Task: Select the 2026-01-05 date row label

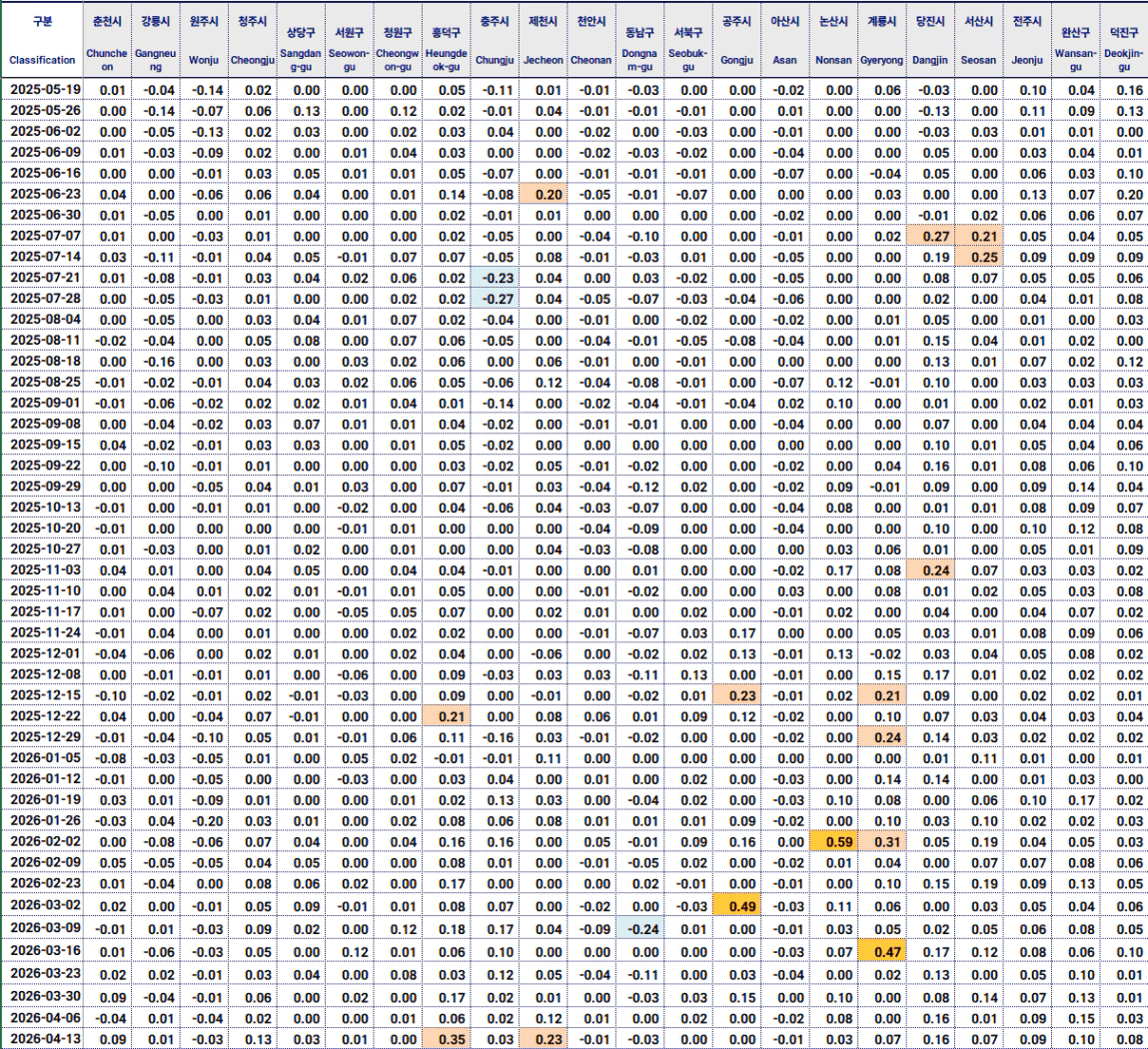Action: click(x=43, y=758)
